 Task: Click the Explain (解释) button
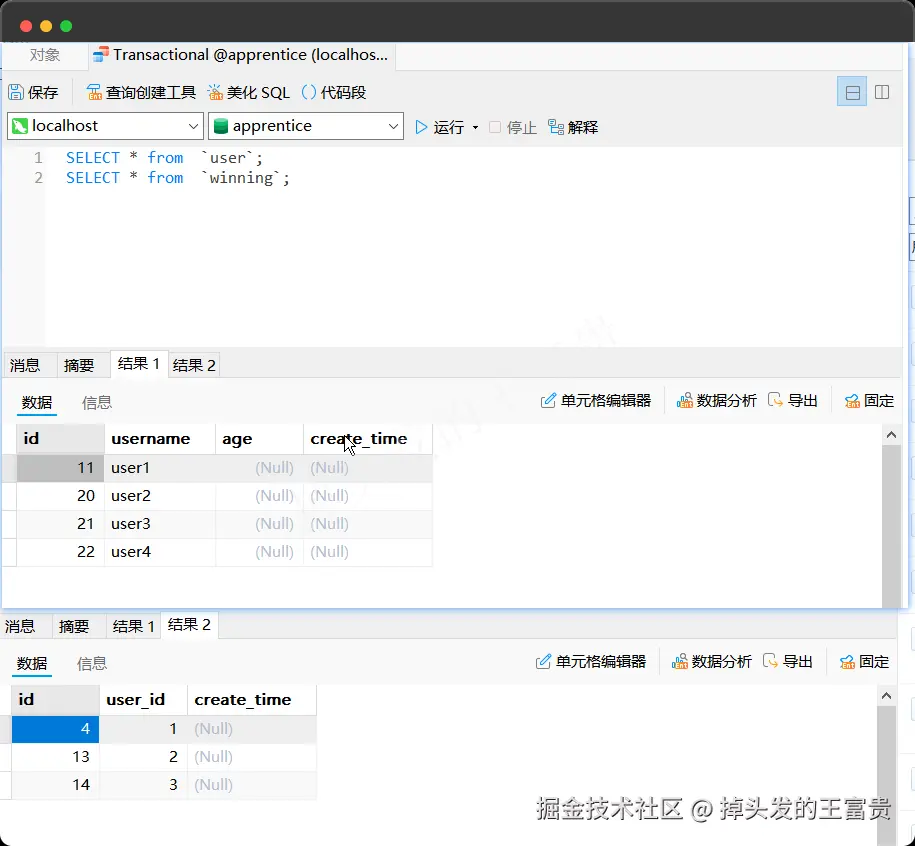coord(573,127)
